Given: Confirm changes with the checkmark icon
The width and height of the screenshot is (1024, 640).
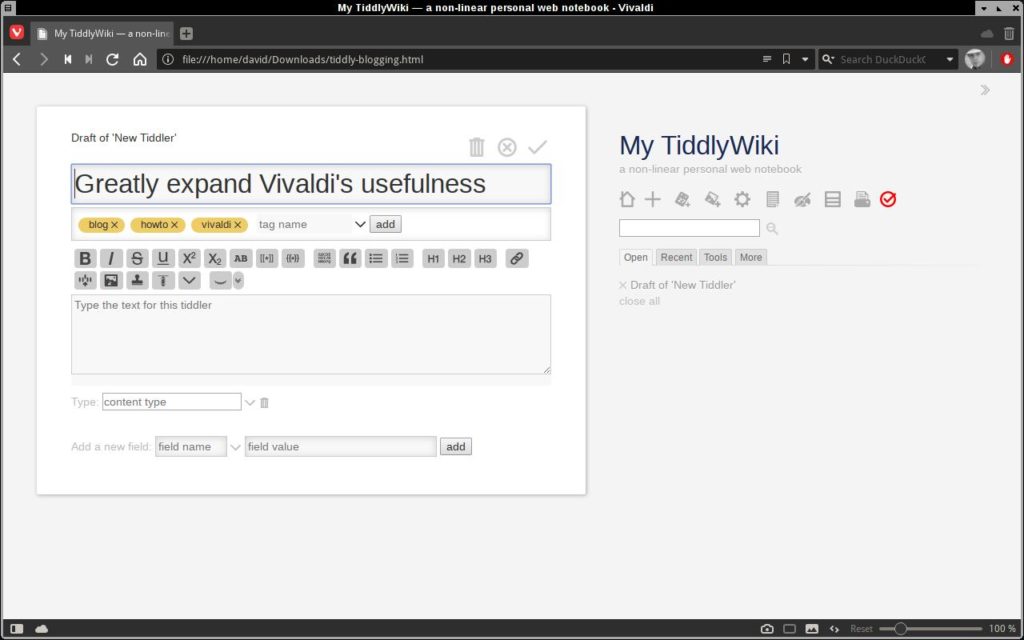Looking at the screenshot, I should [x=537, y=147].
